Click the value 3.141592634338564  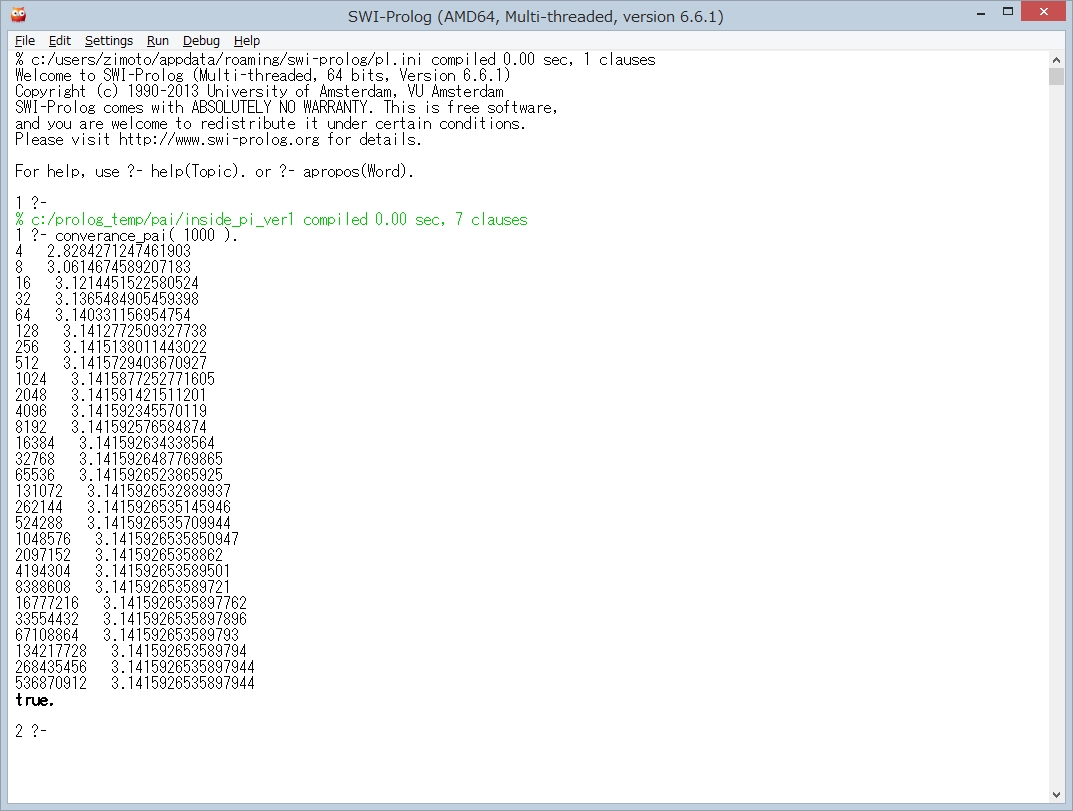click(x=147, y=443)
